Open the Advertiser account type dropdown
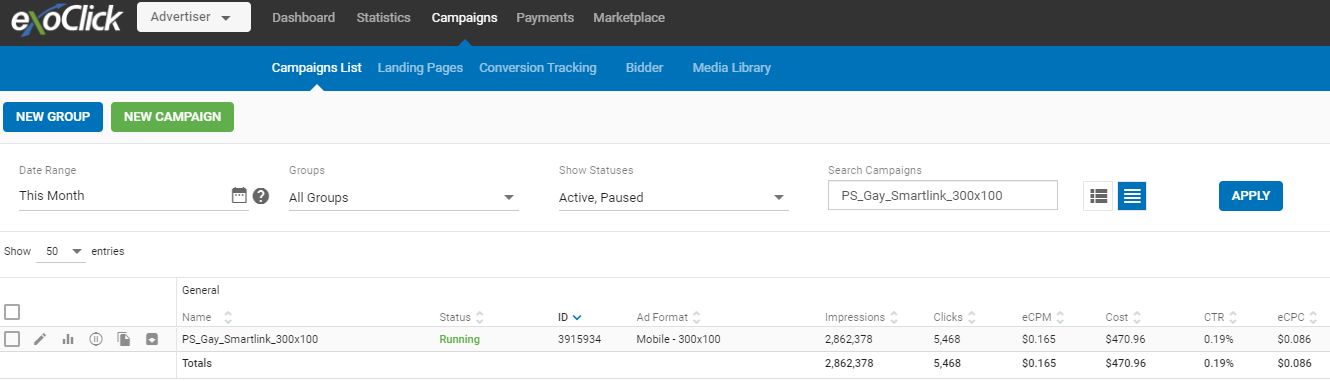The image size is (1330, 381). (194, 17)
